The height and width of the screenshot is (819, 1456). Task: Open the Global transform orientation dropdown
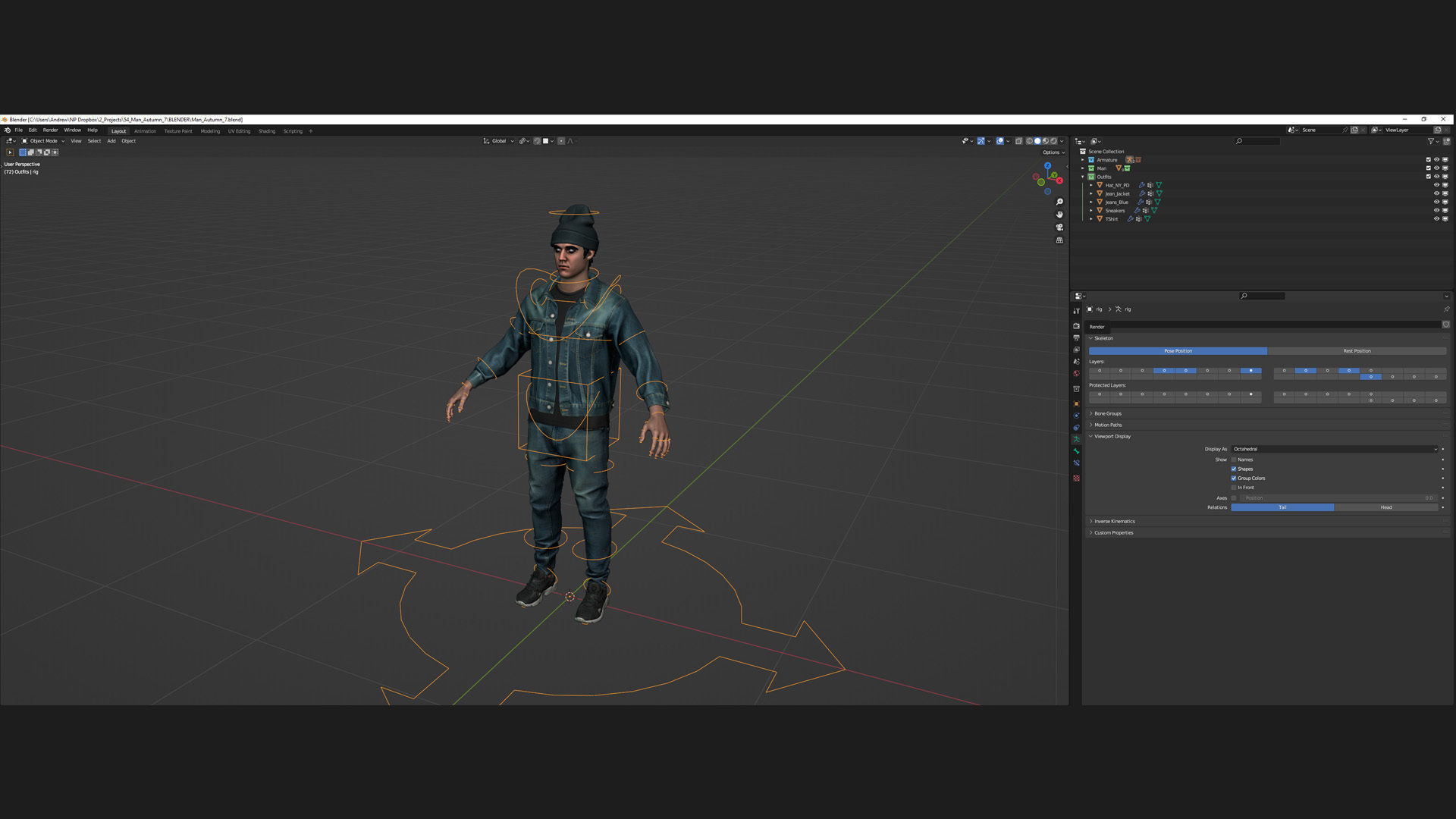[499, 141]
